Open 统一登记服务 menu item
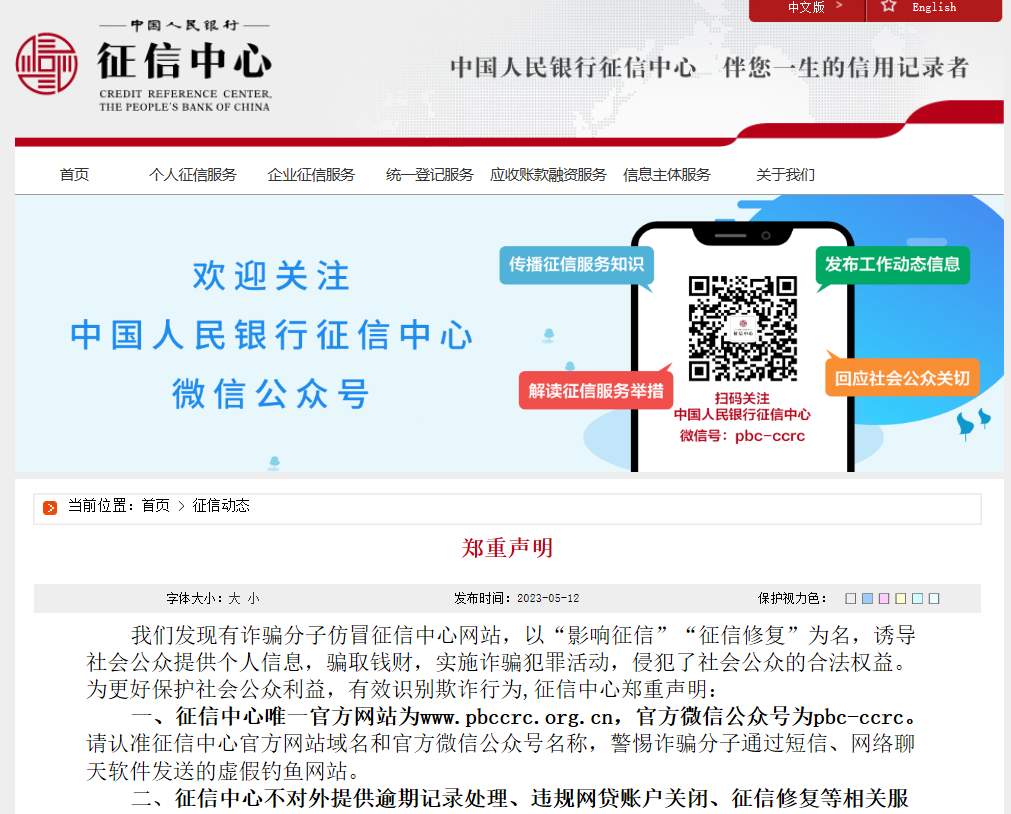The height and width of the screenshot is (814, 1011). point(429,175)
